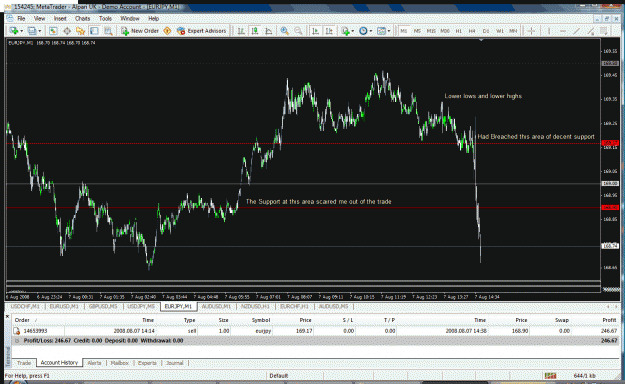Screen dimensions: 625x384
Task: Open the Alerts terminal tab
Action: coord(94,363)
